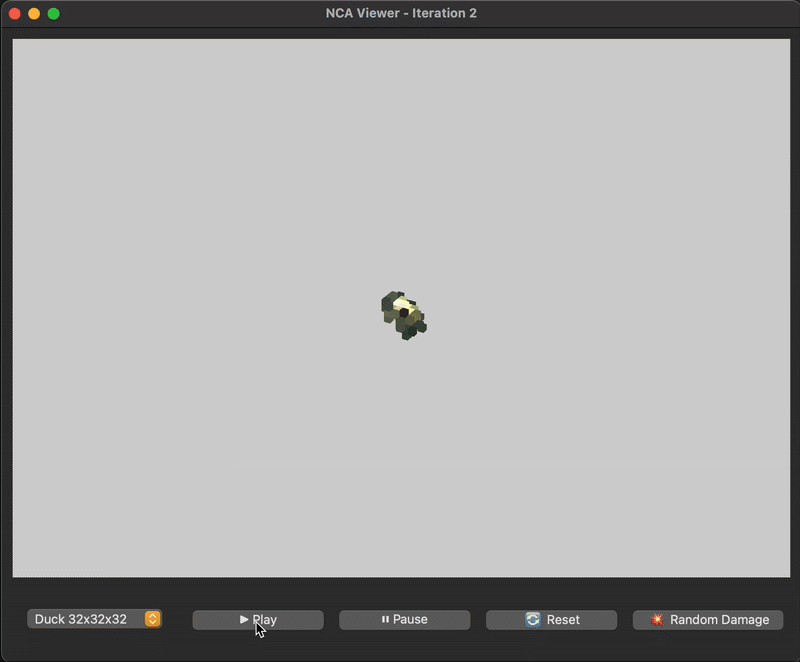Click the Pause button label
This screenshot has width=800, height=662.
412,620
